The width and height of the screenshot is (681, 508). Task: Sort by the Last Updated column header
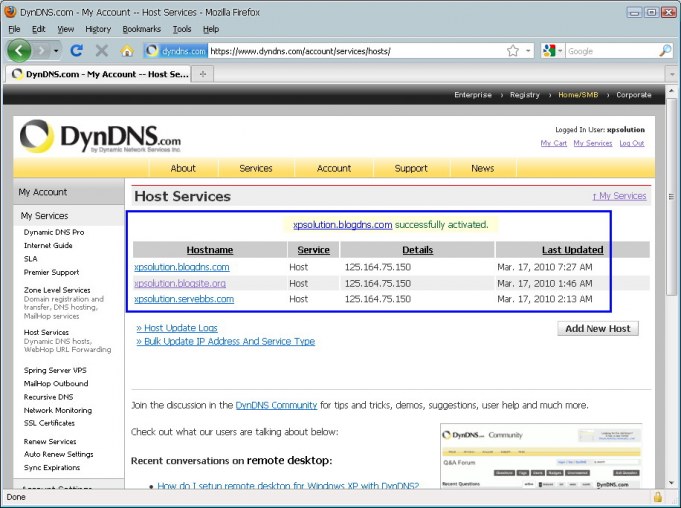click(572, 250)
